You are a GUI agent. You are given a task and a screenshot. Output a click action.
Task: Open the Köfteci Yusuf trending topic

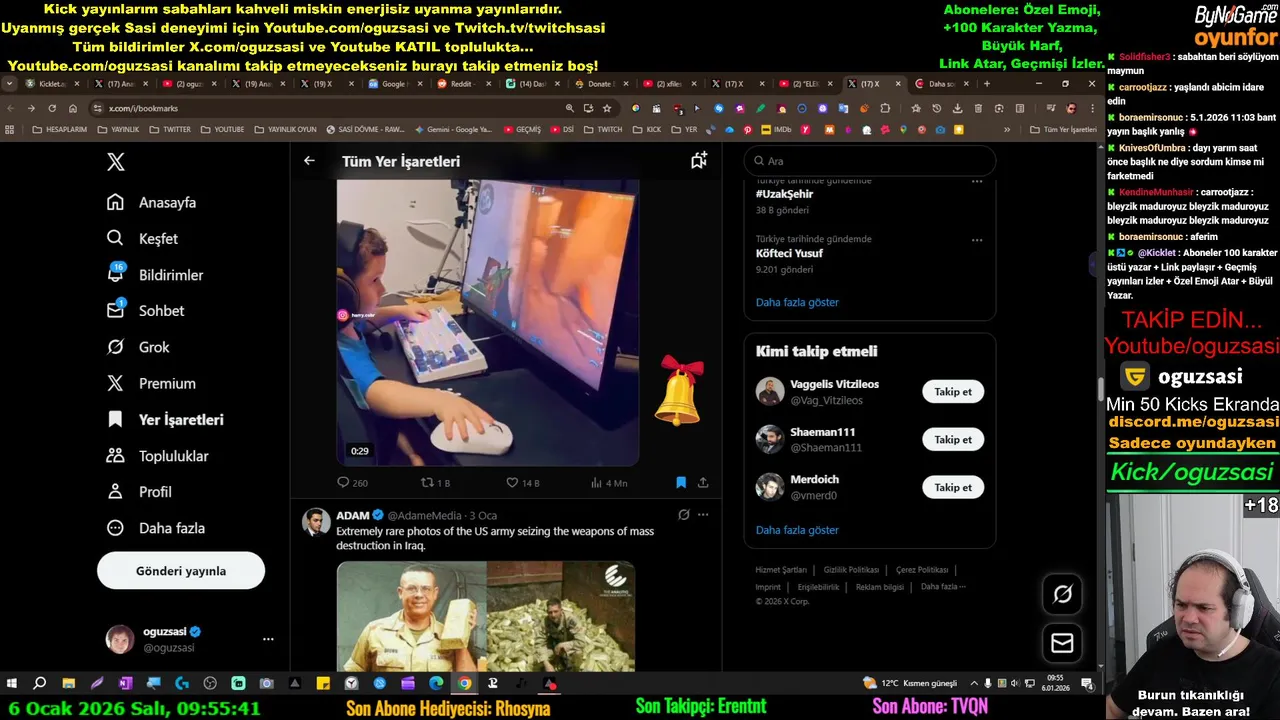click(x=789, y=254)
